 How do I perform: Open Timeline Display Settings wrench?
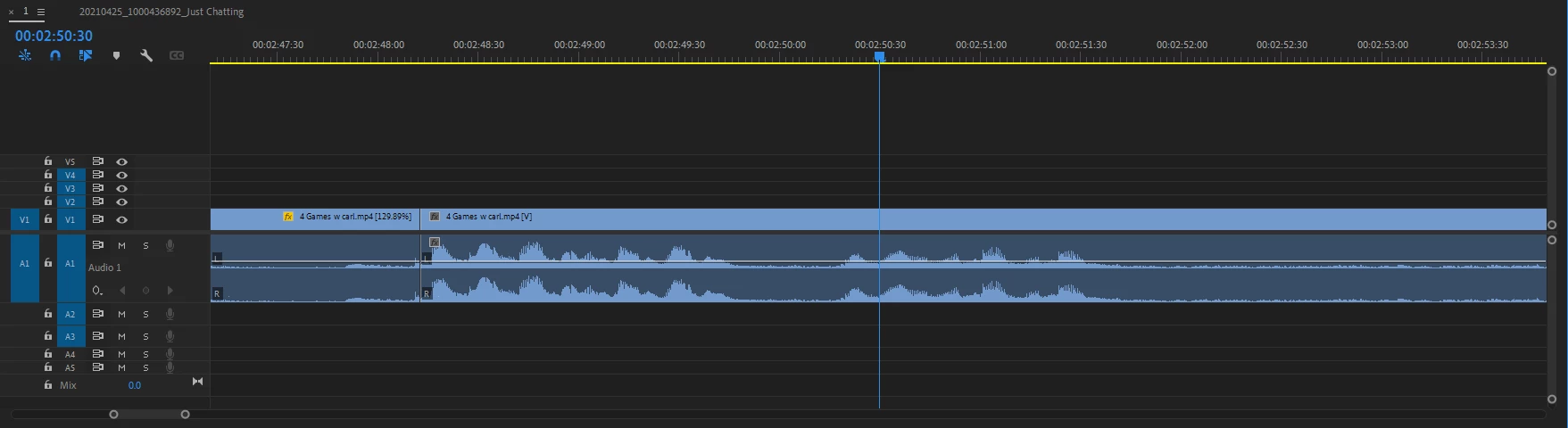pyautogui.click(x=146, y=55)
